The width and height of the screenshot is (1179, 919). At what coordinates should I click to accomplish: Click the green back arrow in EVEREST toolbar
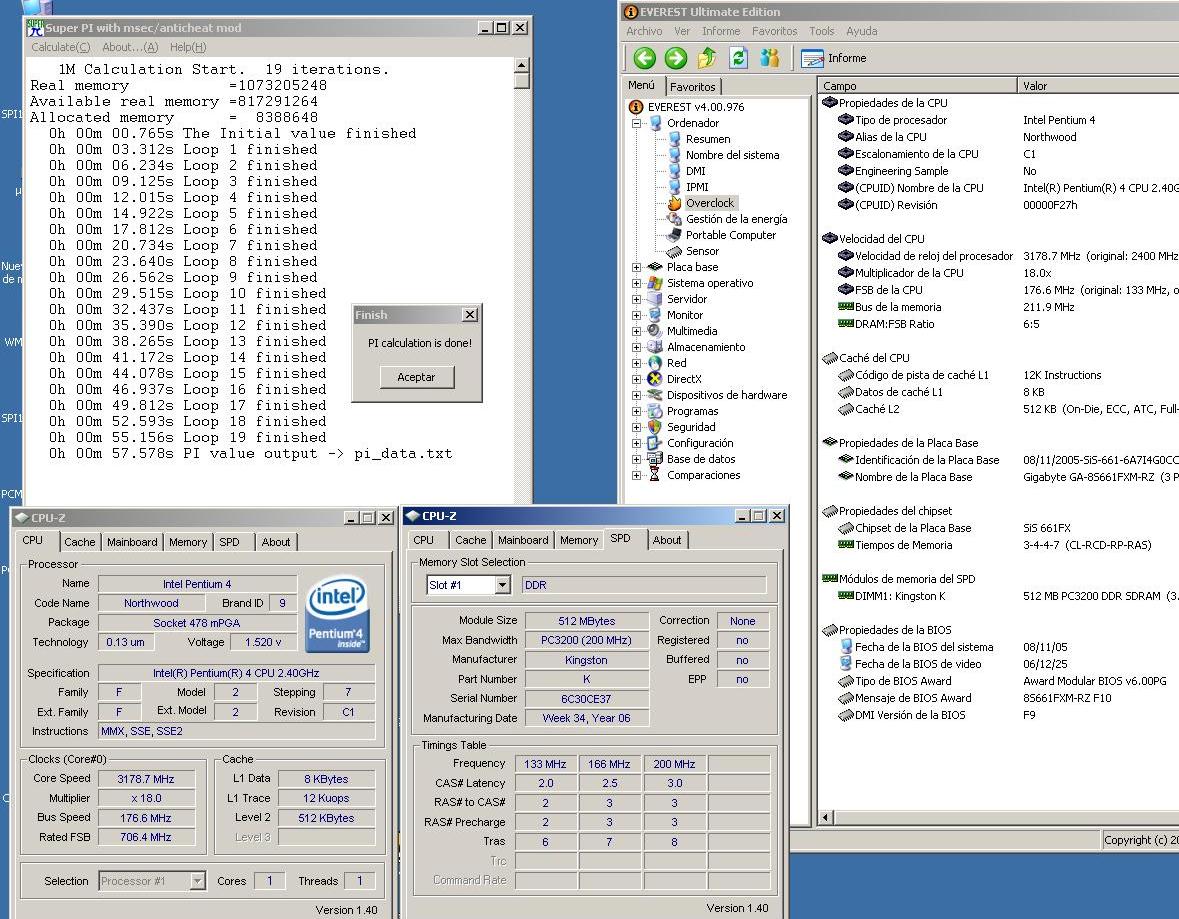click(x=644, y=58)
